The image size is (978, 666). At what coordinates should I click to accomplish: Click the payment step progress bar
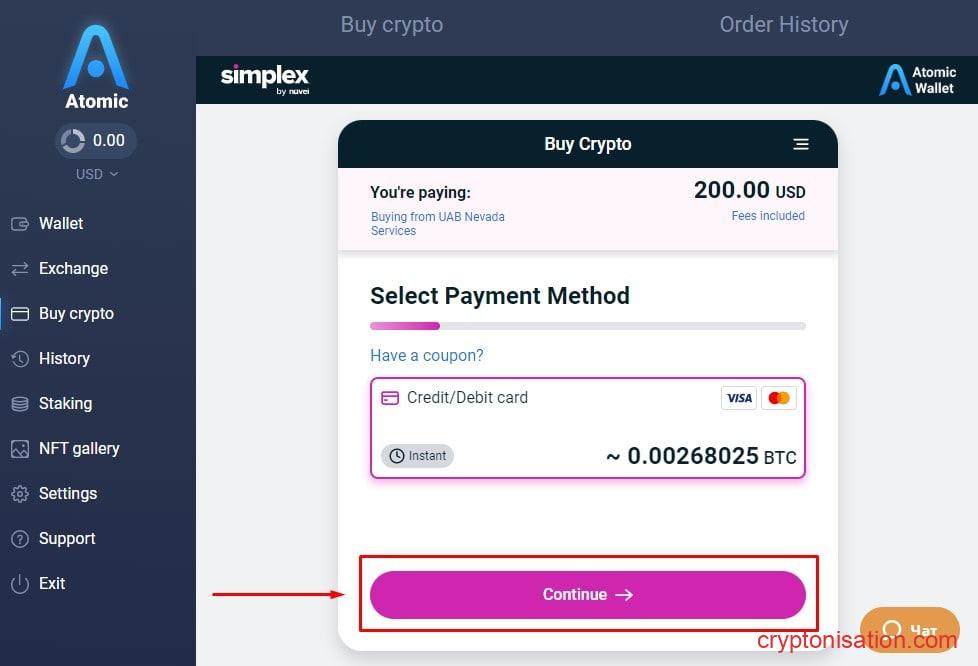(587, 325)
